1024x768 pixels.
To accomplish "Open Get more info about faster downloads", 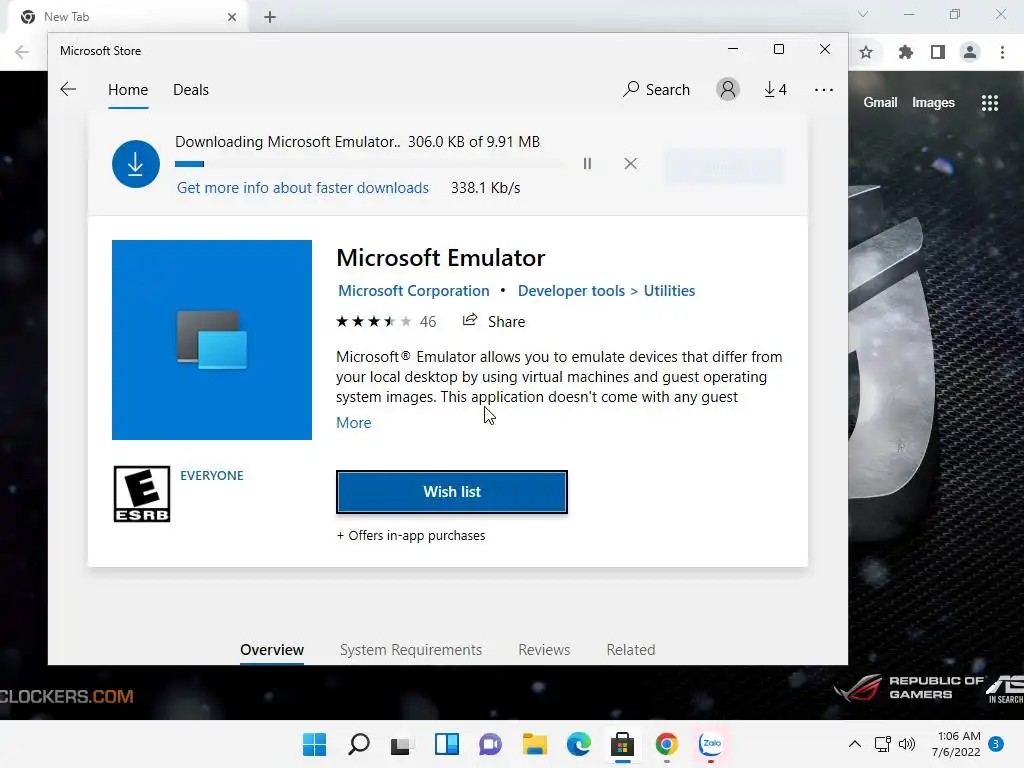I will 302,188.
